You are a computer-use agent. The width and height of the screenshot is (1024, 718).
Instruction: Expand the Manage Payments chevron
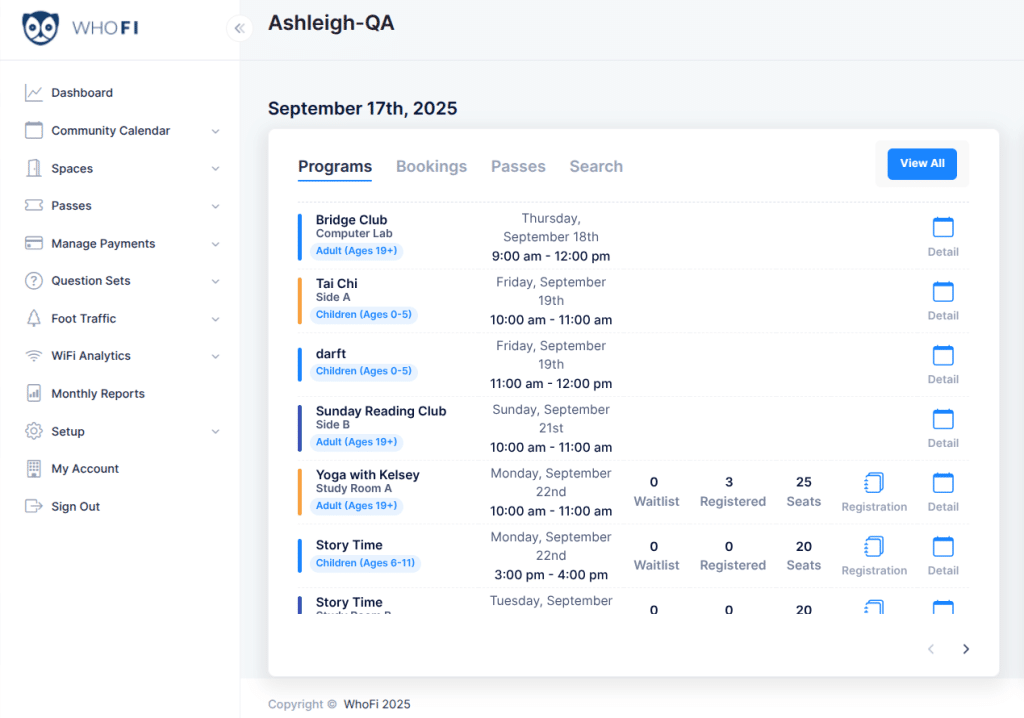coord(215,244)
